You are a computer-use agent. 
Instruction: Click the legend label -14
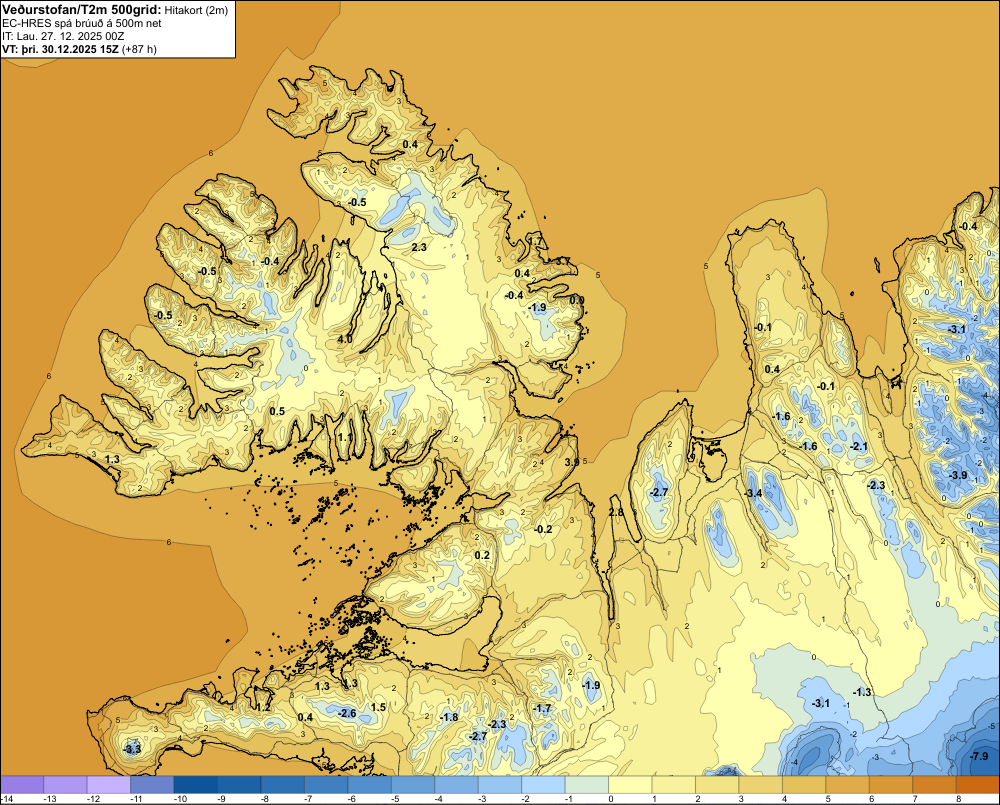click(7, 799)
